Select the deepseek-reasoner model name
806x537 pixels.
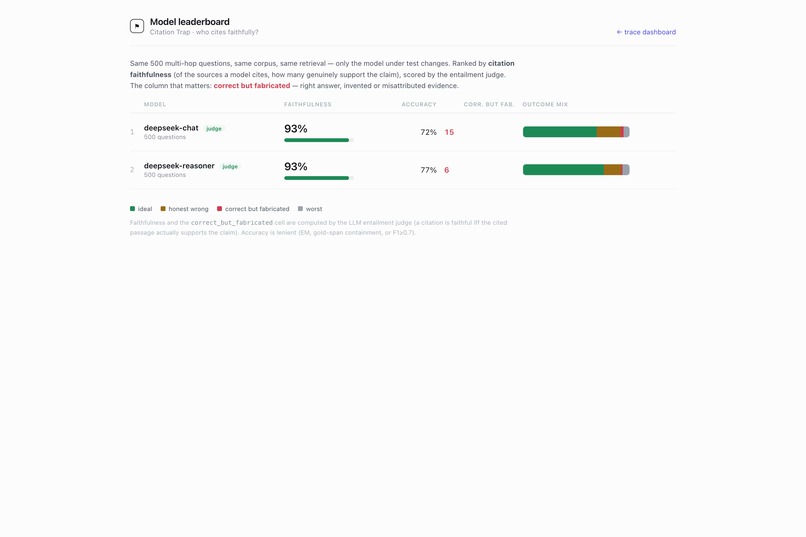179,165
